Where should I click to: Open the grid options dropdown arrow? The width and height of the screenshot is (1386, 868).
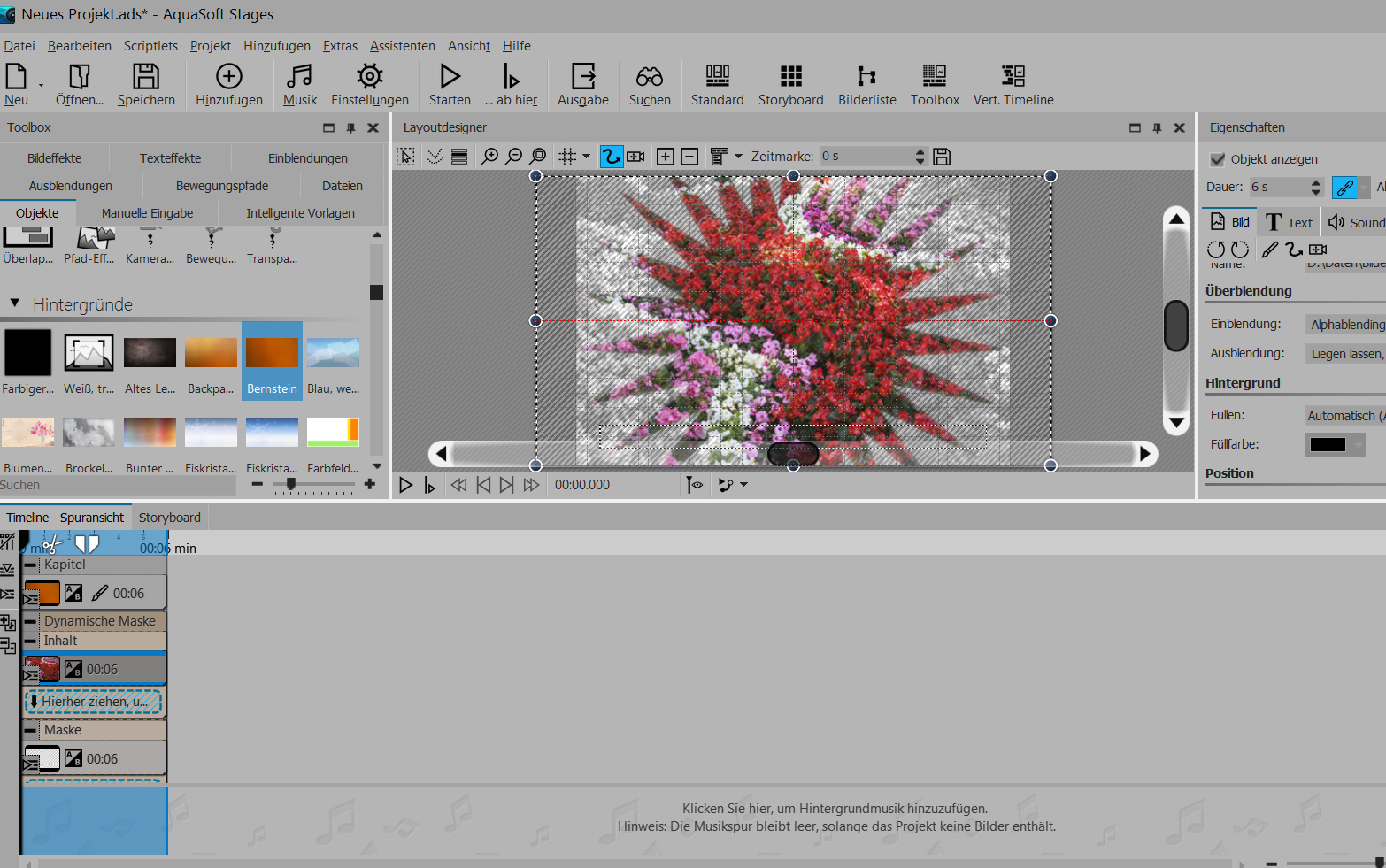click(x=586, y=157)
